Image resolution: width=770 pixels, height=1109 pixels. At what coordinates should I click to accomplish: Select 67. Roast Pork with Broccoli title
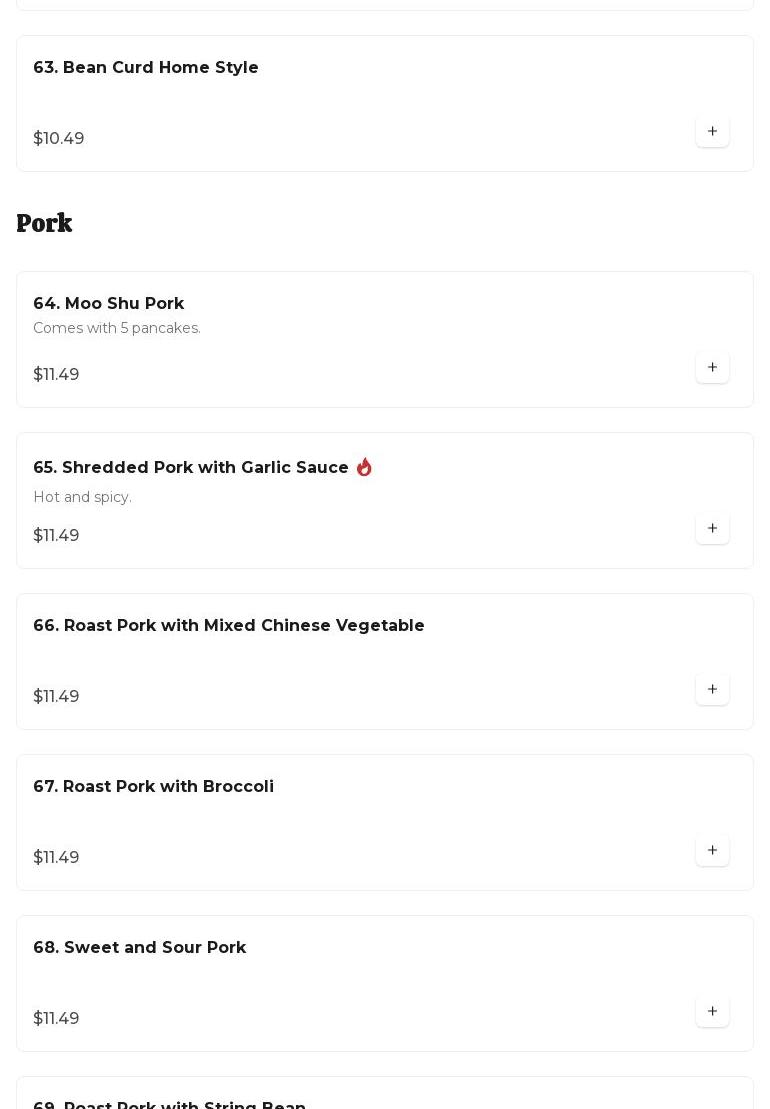tap(154, 787)
